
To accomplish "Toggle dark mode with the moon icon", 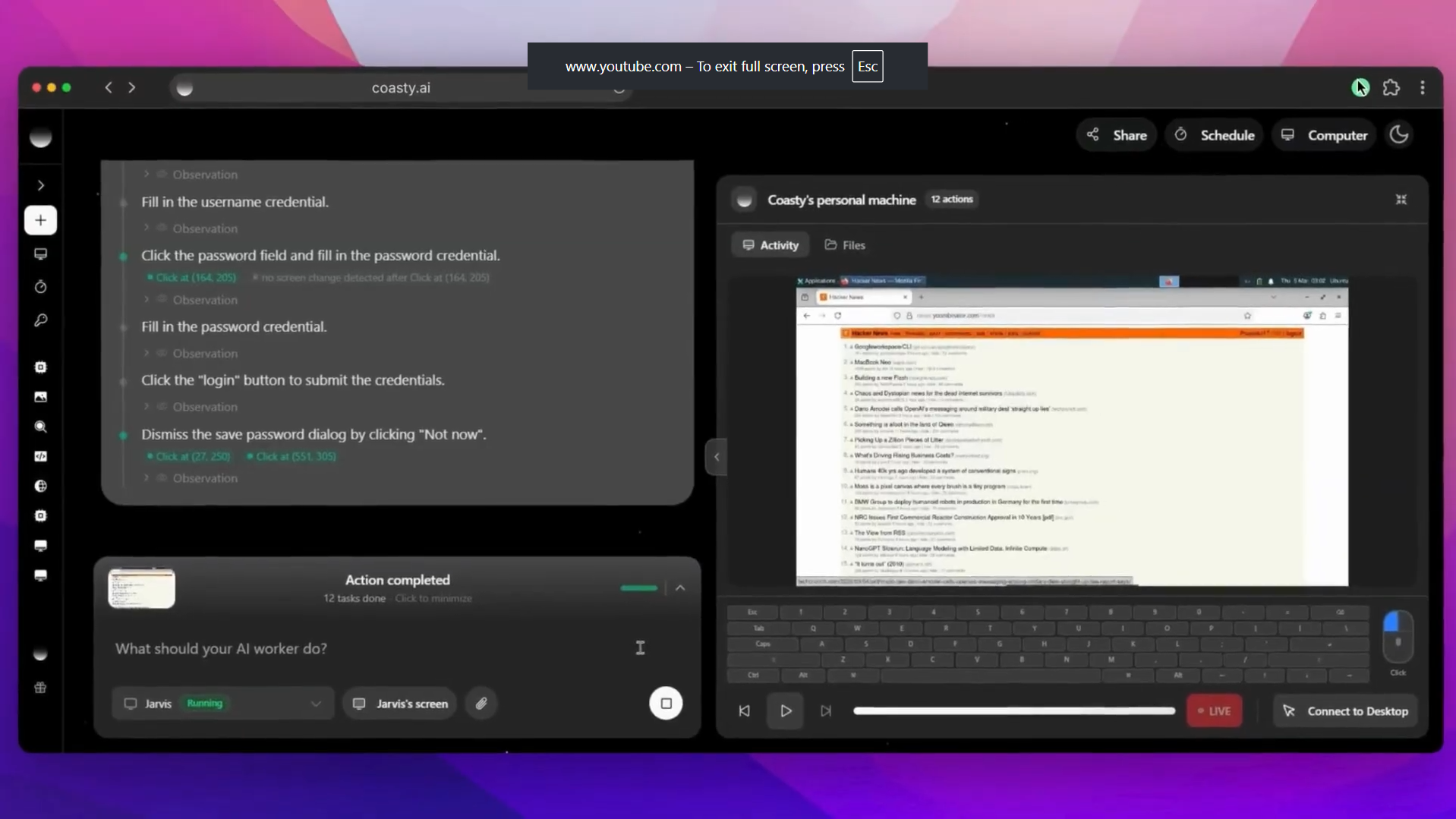I will [1399, 134].
